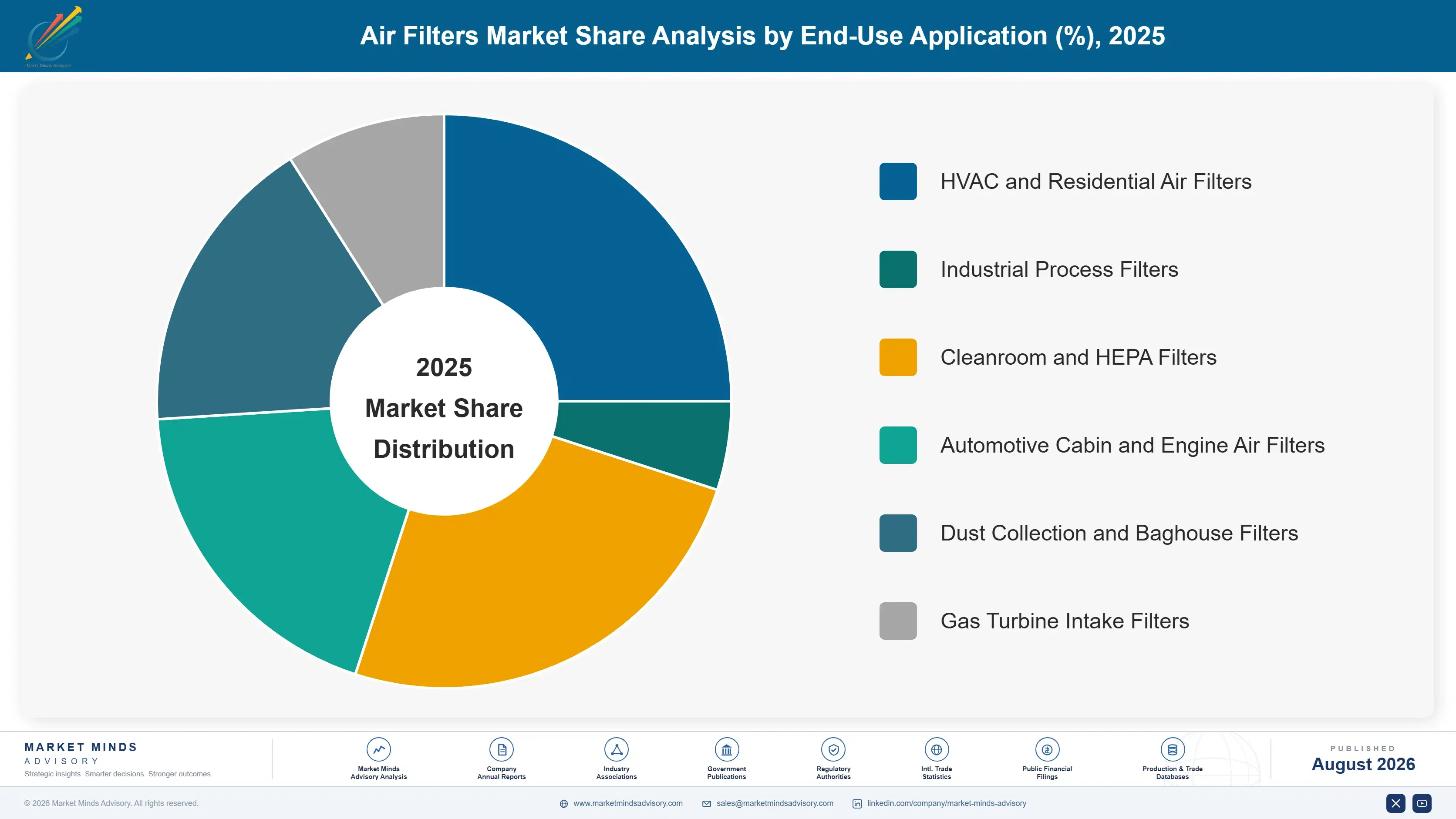The width and height of the screenshot is (1456, 819).
Task: Open www.marketmindsadvisory.com link
Action: 628,803
